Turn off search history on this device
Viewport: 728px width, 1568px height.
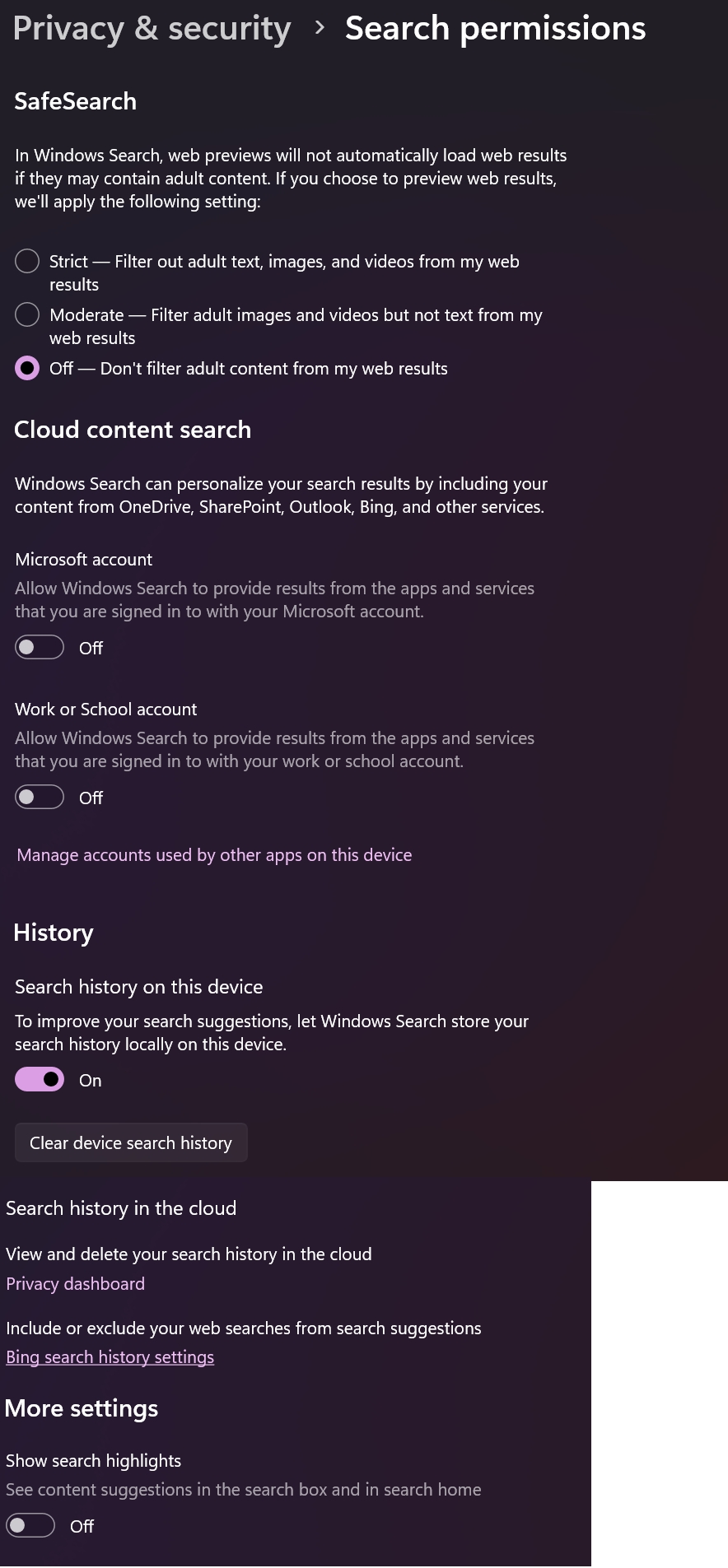tap(40, 1080)
